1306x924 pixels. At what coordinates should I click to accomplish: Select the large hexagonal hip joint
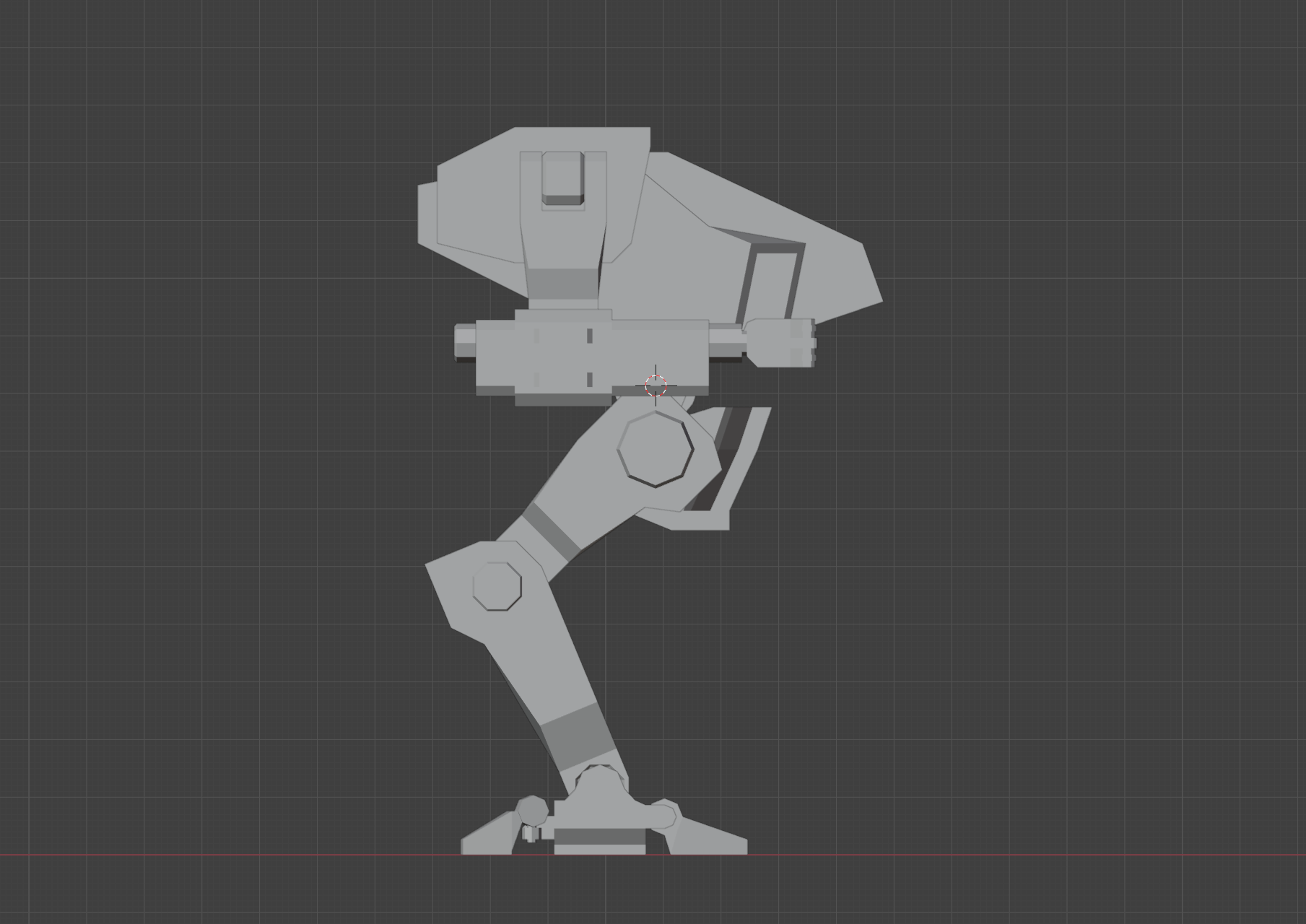[x=656, y=449]
